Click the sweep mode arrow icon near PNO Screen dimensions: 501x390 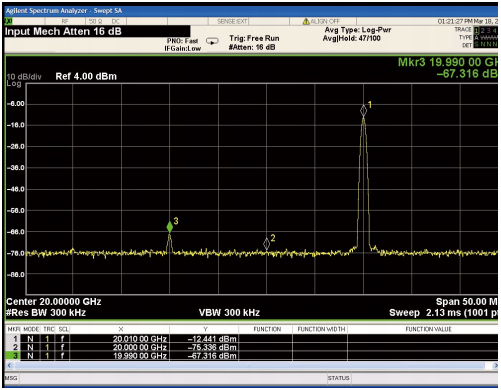(x=212, y=41)
